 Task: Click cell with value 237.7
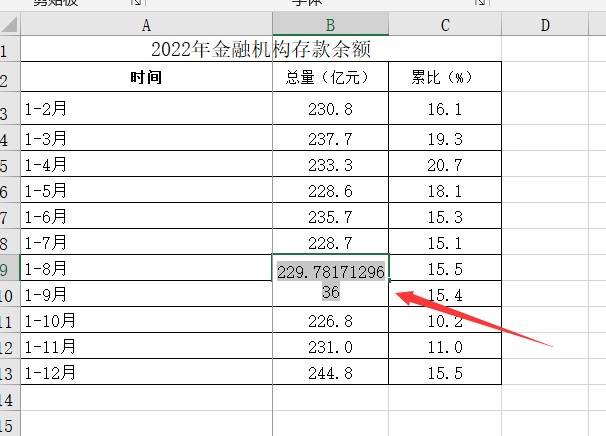[330, 138]
